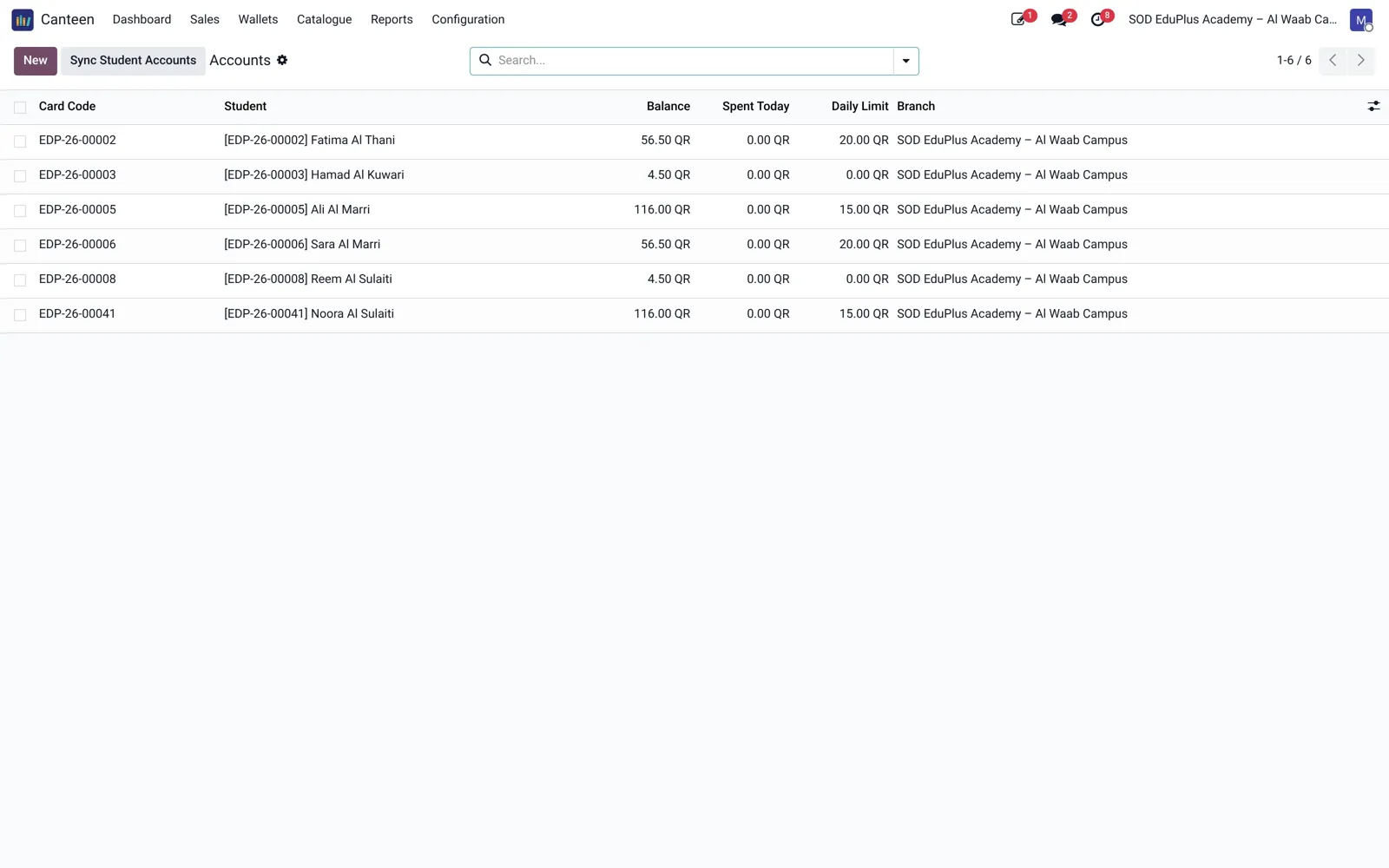Check the EDP-26-00008 row checkbox
This screenshot has height=868, width=1389.
20,279
